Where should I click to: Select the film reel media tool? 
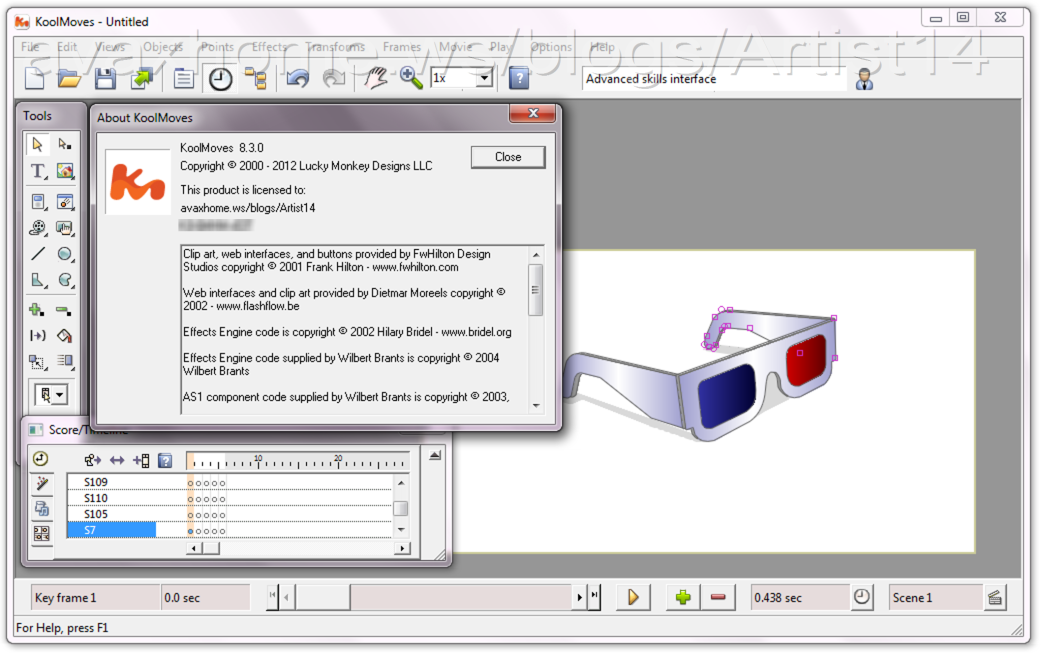click(38, 228)
